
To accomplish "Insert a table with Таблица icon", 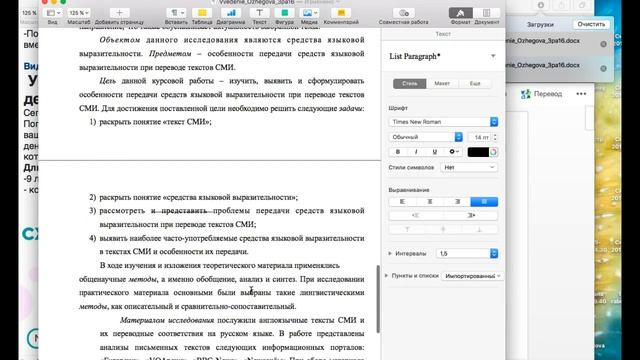I will [x=202, y=13].
